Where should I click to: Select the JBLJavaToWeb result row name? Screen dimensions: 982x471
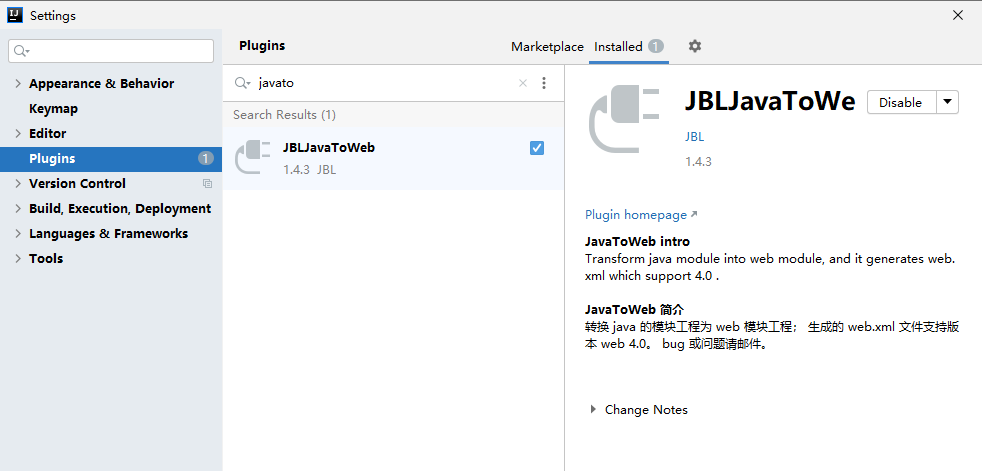pos(329,148)
